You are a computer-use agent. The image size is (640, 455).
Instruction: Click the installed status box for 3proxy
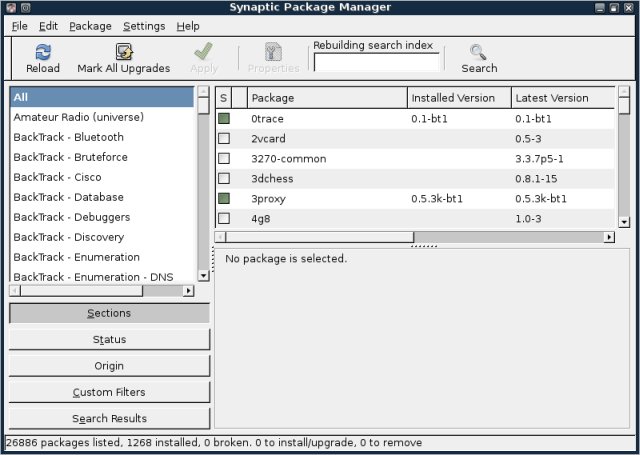pos(224,199)
